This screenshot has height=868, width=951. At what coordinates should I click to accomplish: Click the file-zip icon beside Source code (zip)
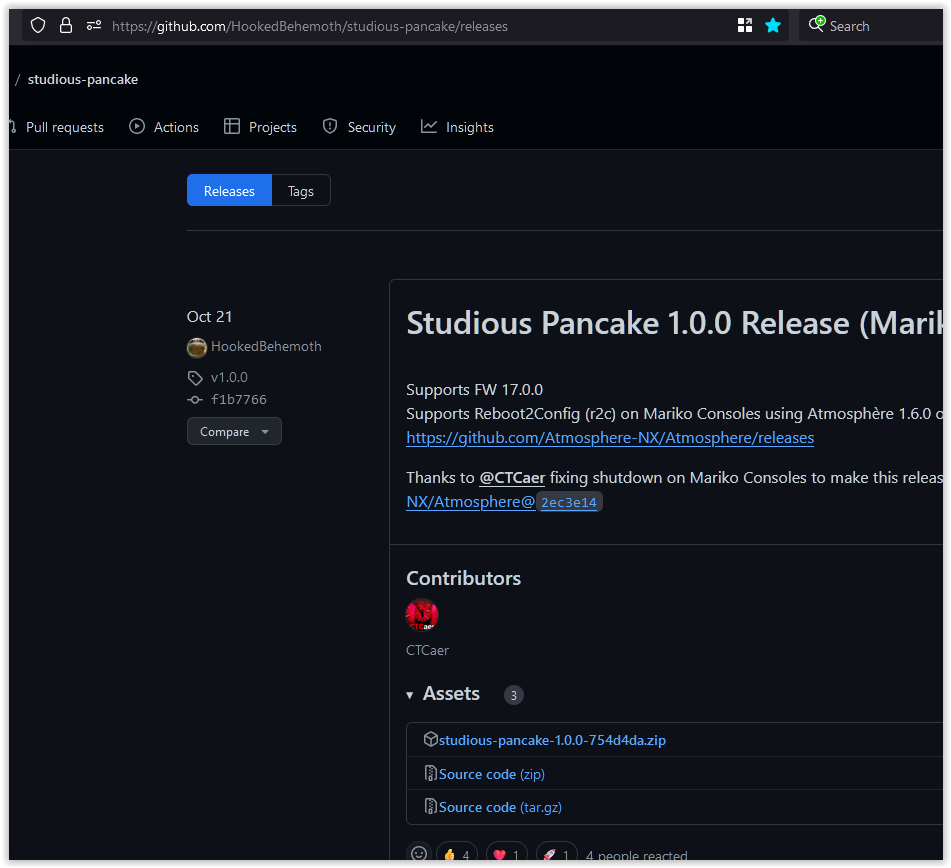pyautogui.click(x=431, y=773)
